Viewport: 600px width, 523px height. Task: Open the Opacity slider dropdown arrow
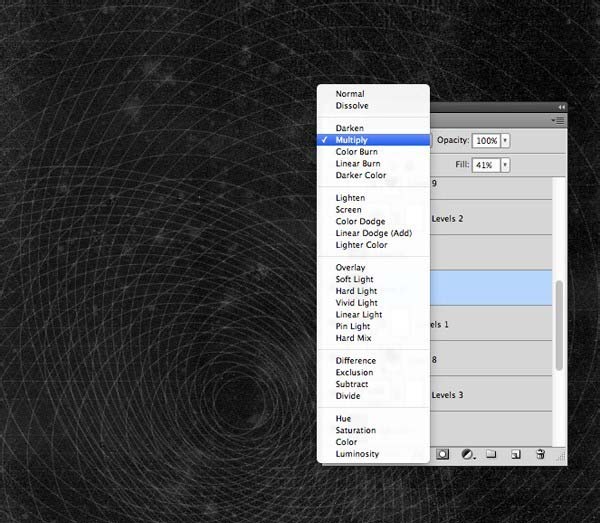(505, 140)
